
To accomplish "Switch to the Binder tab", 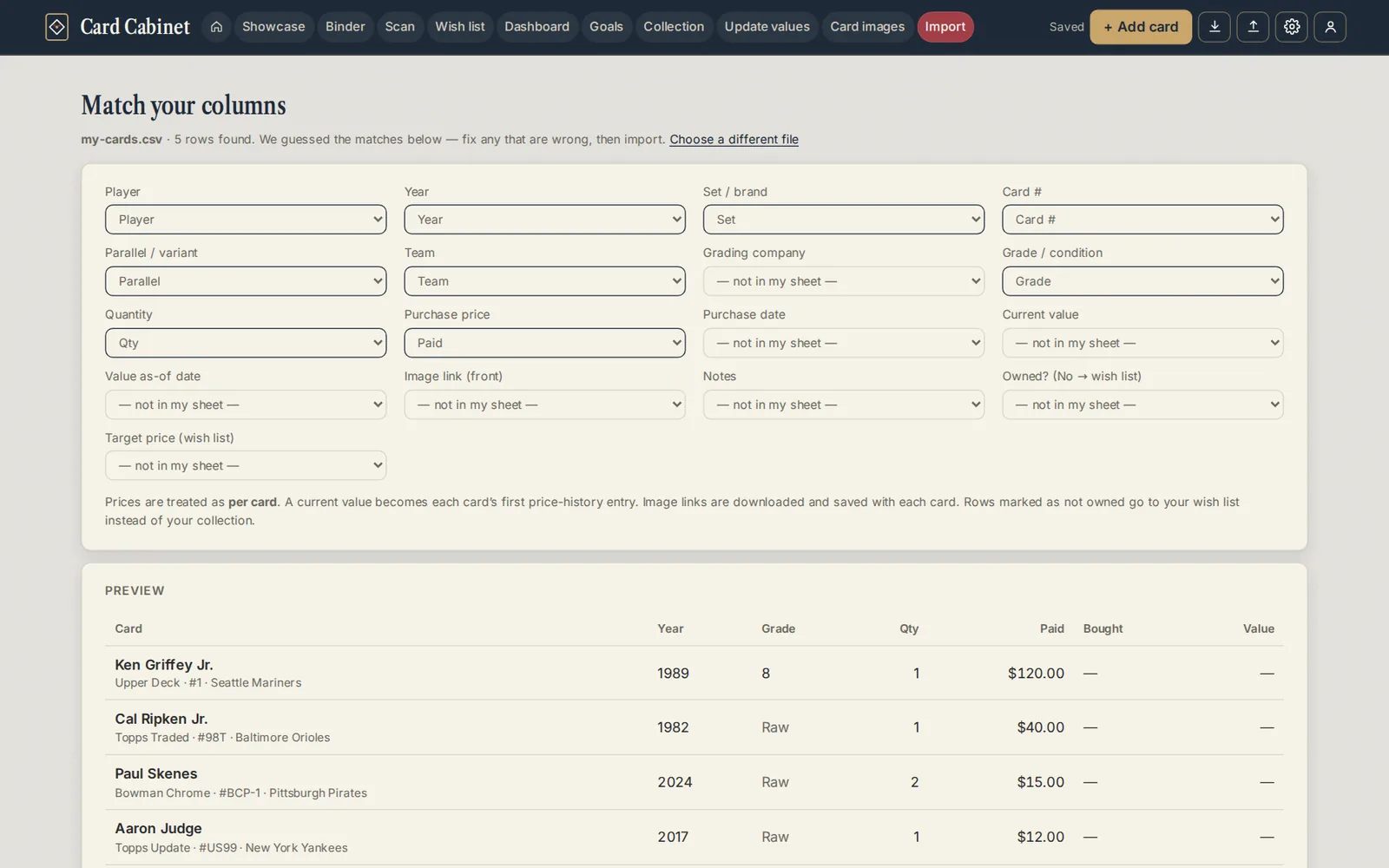I will [x=346, y=27].
